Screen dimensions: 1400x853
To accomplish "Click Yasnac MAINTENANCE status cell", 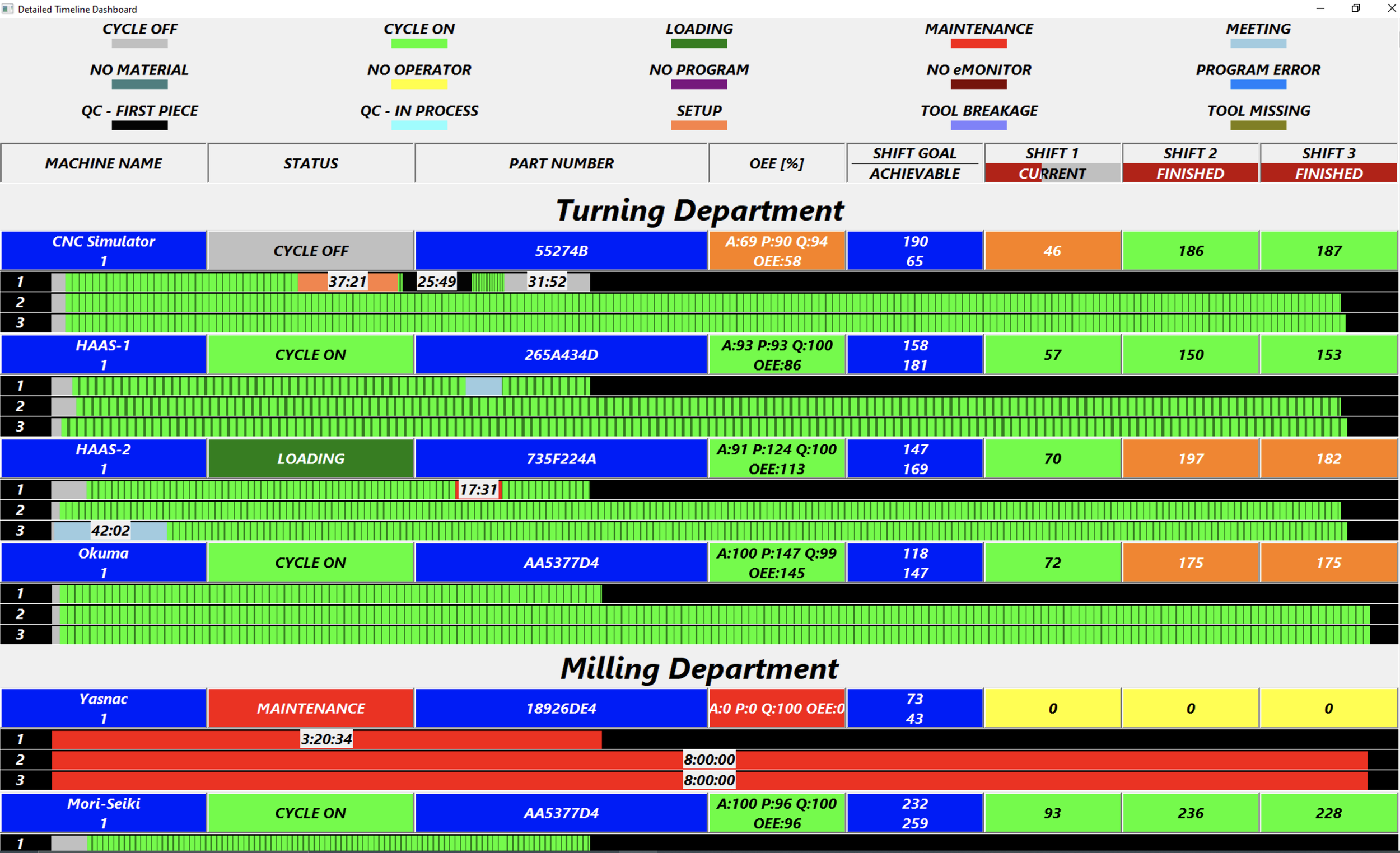I will tap(311, 708).
